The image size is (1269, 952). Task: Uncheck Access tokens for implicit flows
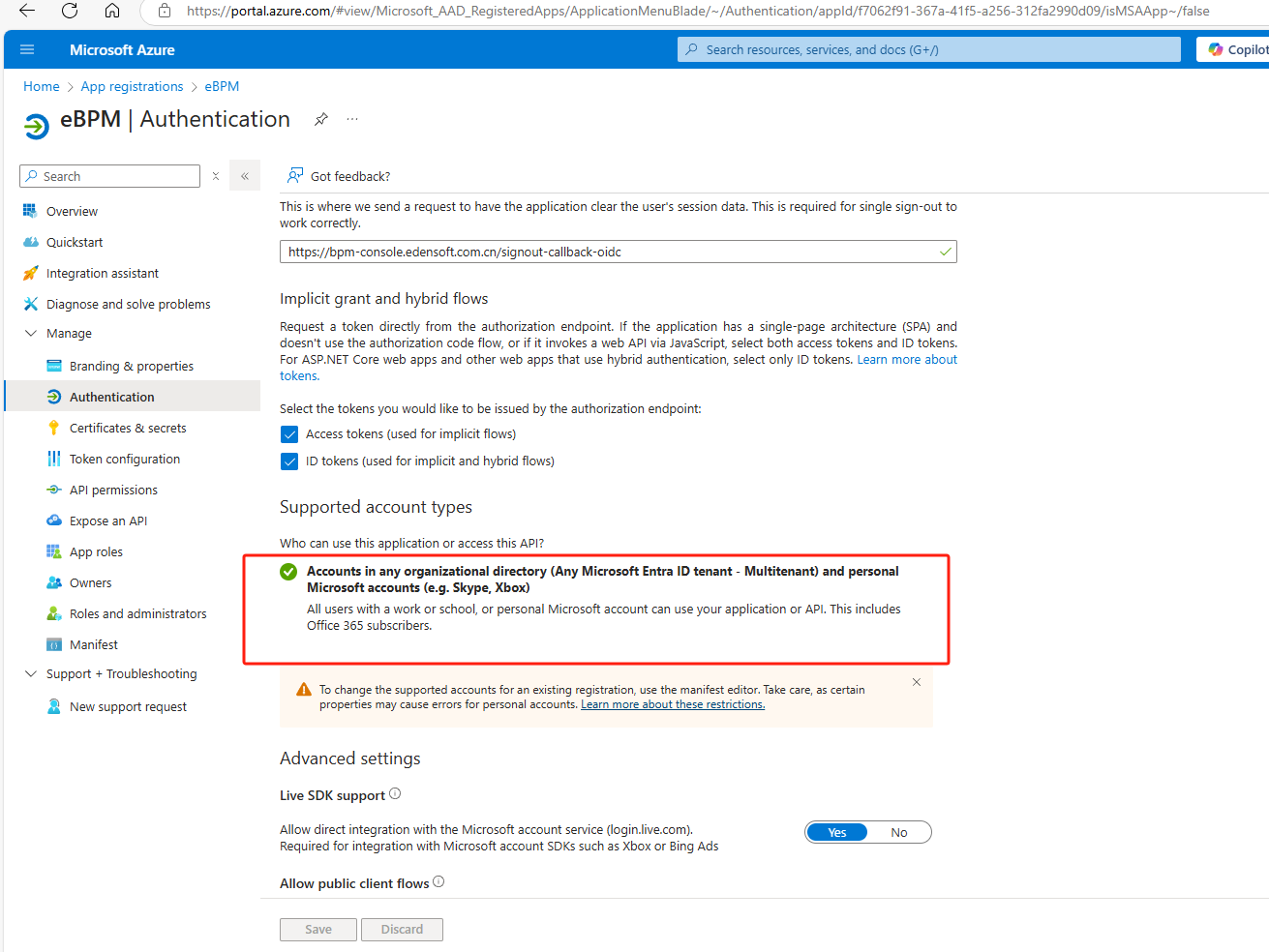[289, 434]
